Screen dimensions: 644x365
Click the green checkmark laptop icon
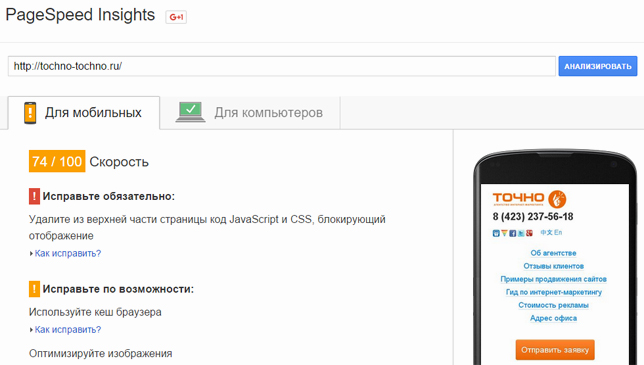click(191, 112)
